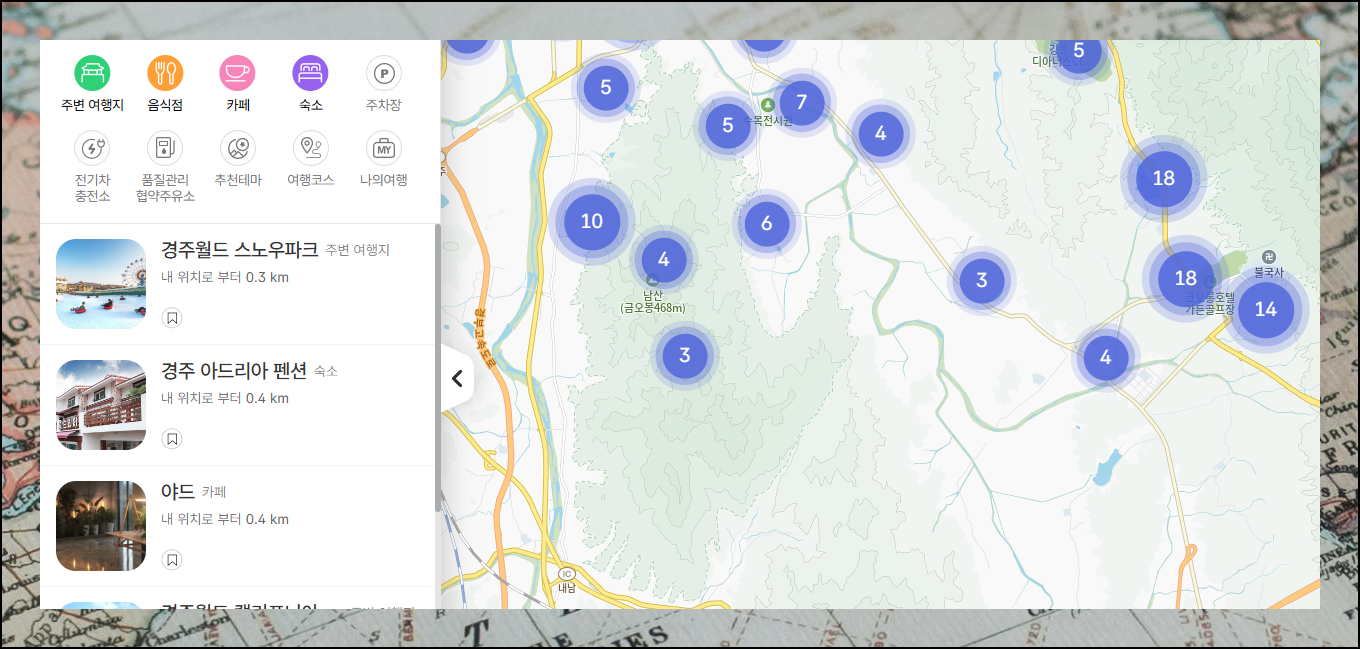Bookmark 경주월드 스노우파크
Screen dimensions: 1360x649
tap(172, 318)
